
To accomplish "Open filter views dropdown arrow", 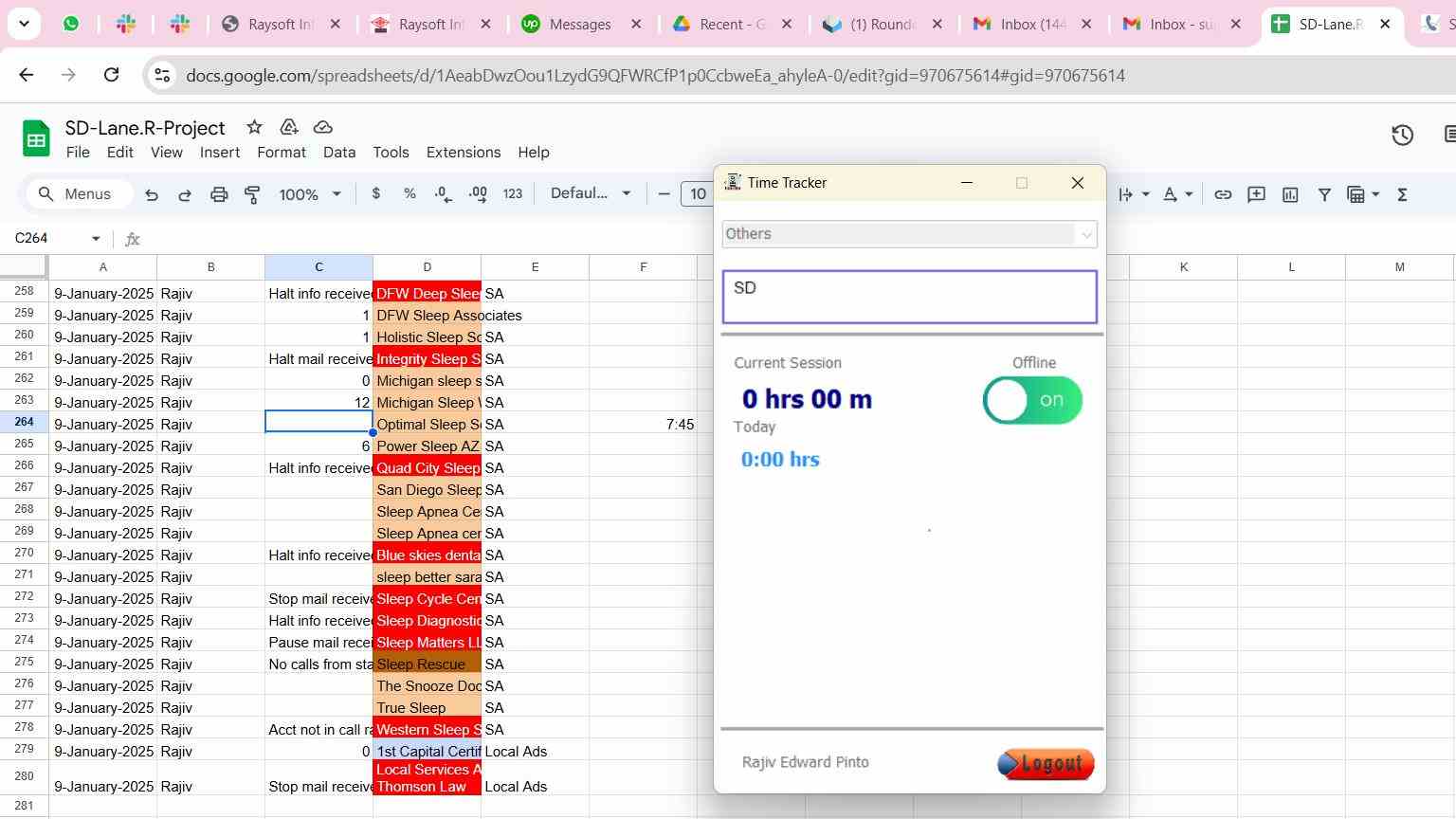I will 1375,194.
